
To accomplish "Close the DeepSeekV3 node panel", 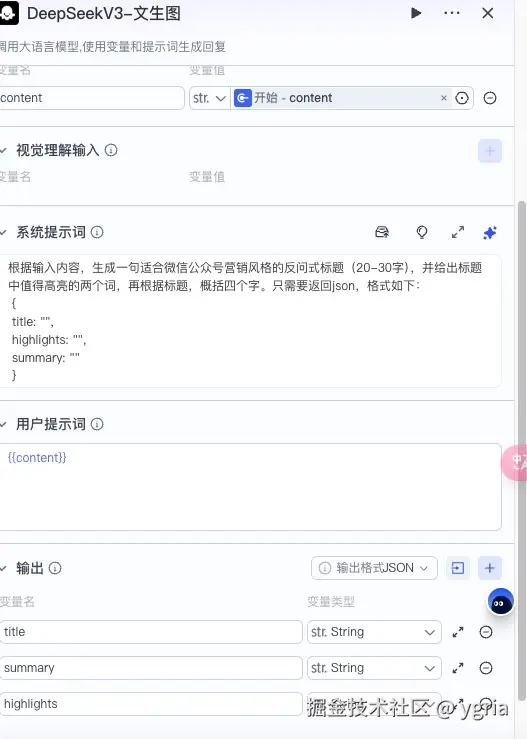I will tap(487, 13).
